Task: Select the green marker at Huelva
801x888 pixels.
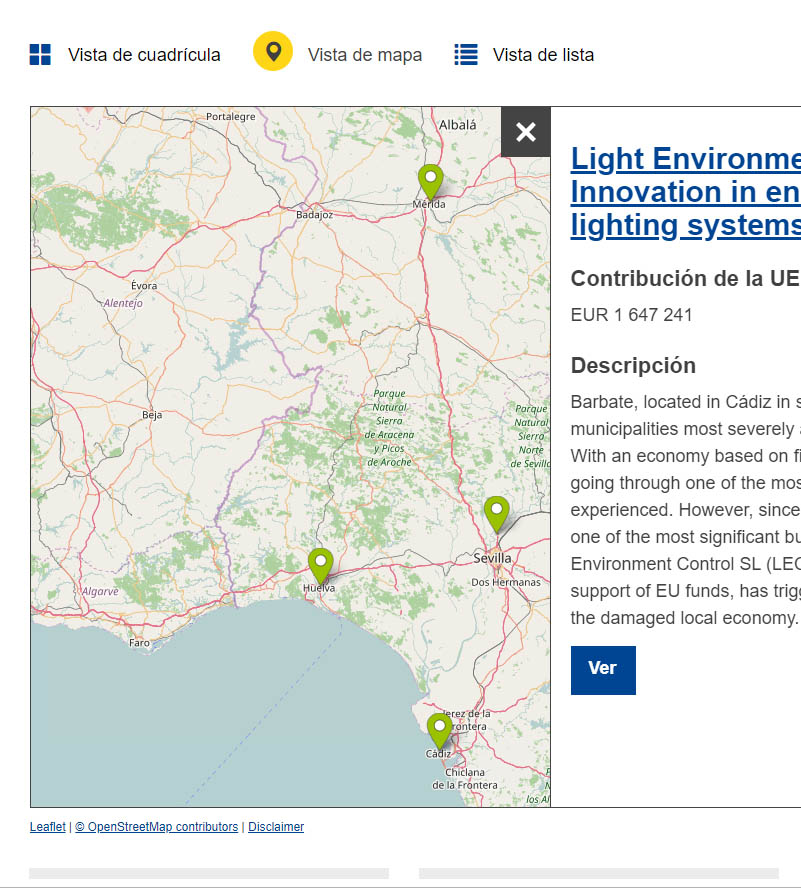Action: [x=320, y=565]
